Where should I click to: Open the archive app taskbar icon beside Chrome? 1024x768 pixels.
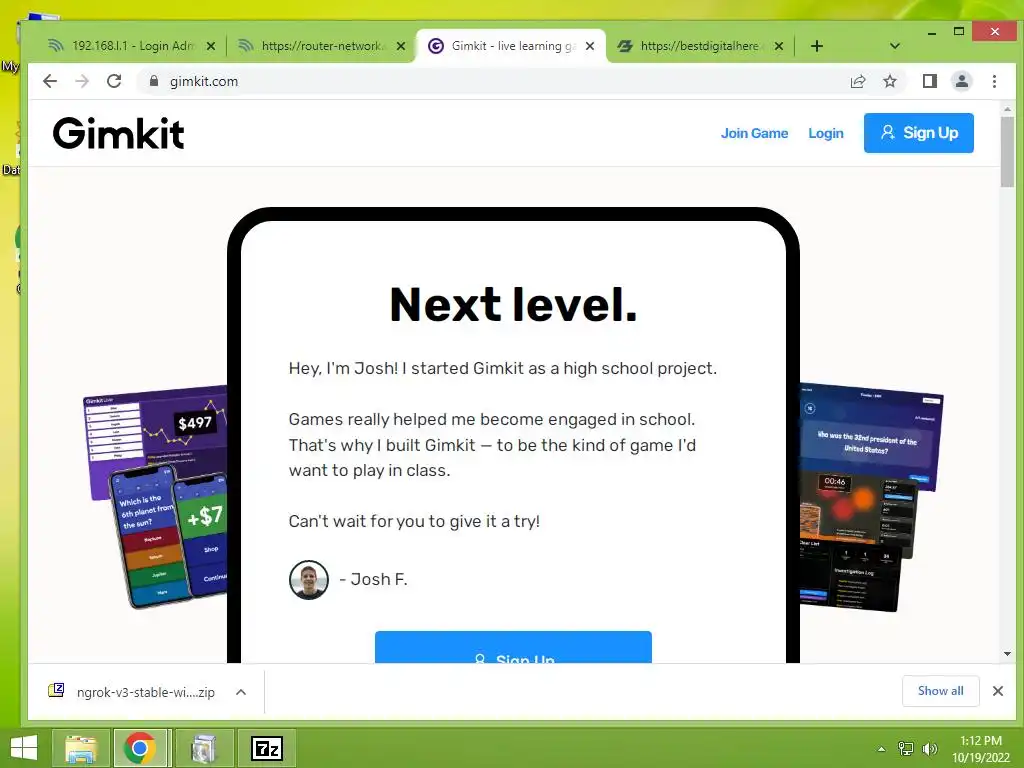click(204, 748)
